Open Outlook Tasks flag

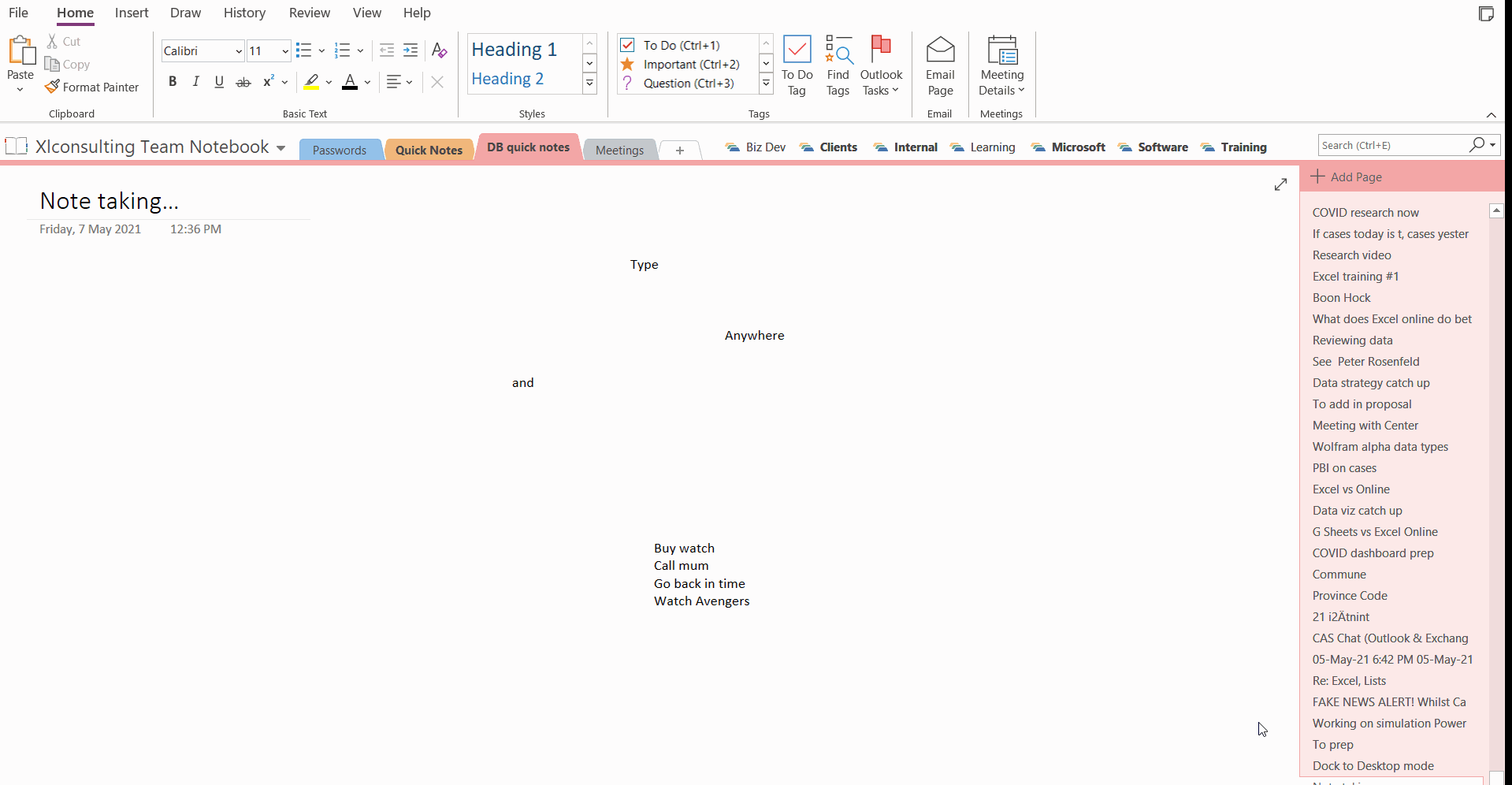[880, 50]
